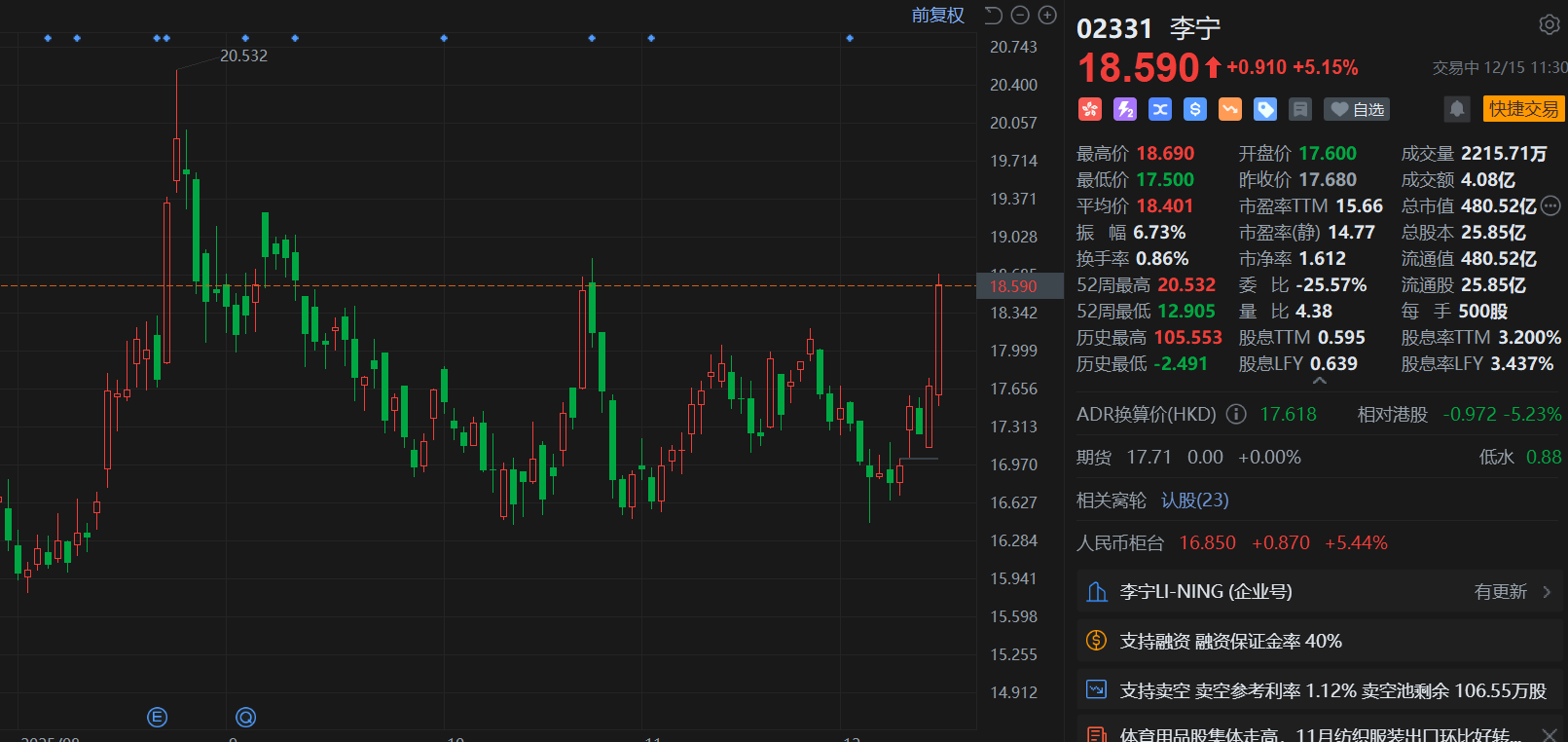Open the settings gear for quote panel

point(1549,25)
